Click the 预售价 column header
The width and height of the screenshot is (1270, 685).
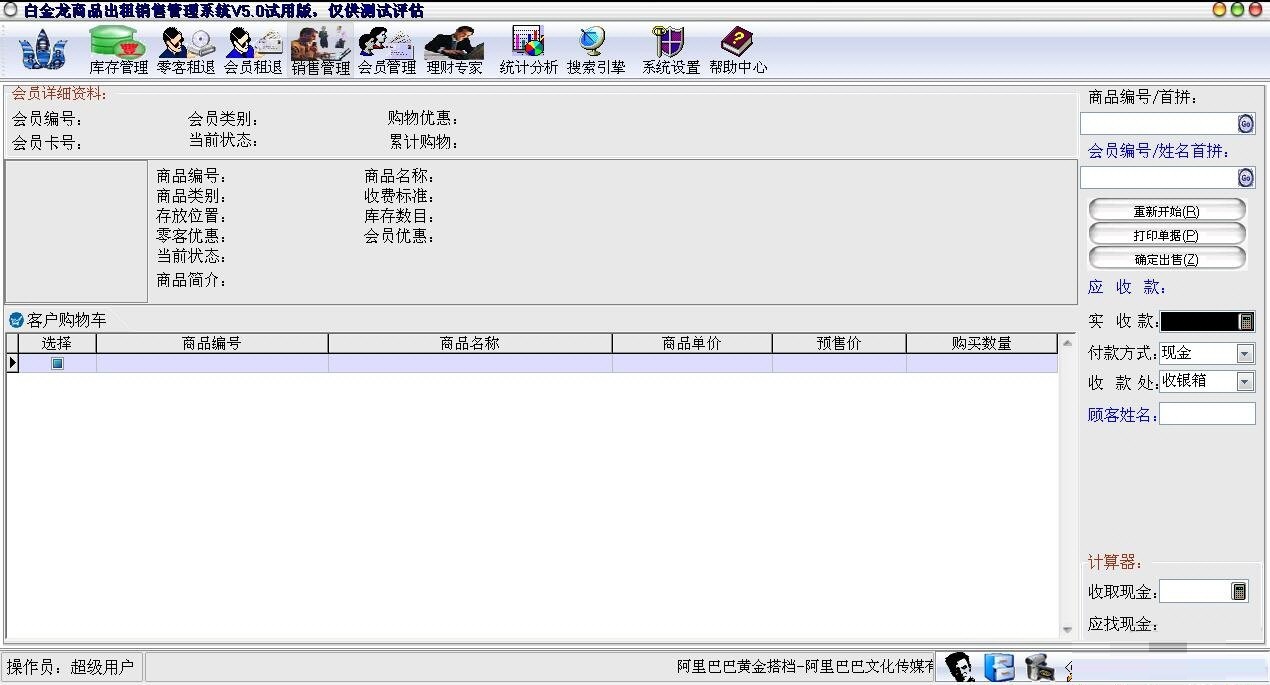(839, 343)
